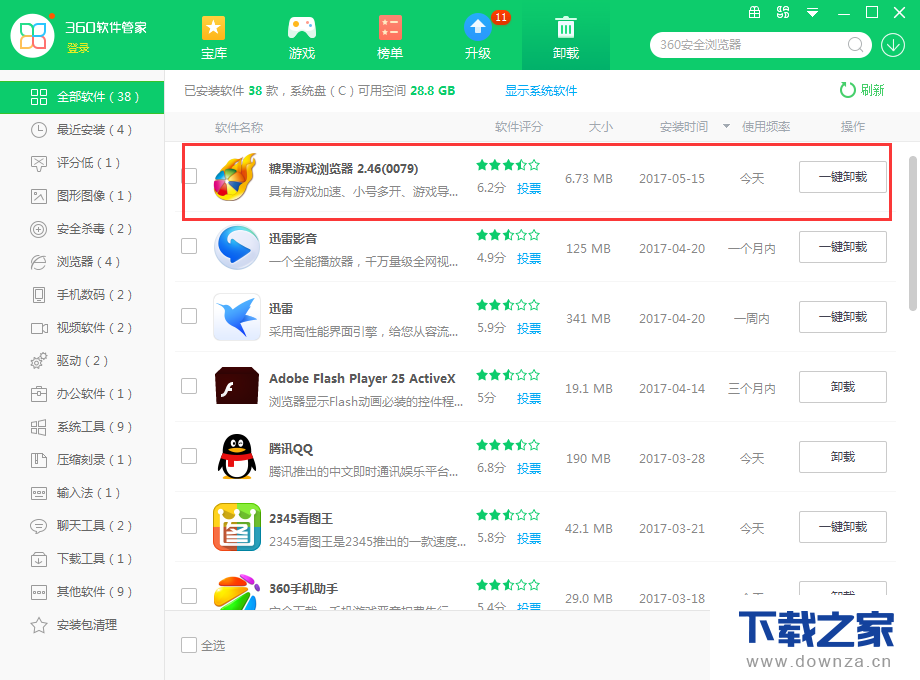This screenshot has width=920, height=680.
Task: Click 卸载 for 腾讯QQ
Action: point(843,457)
